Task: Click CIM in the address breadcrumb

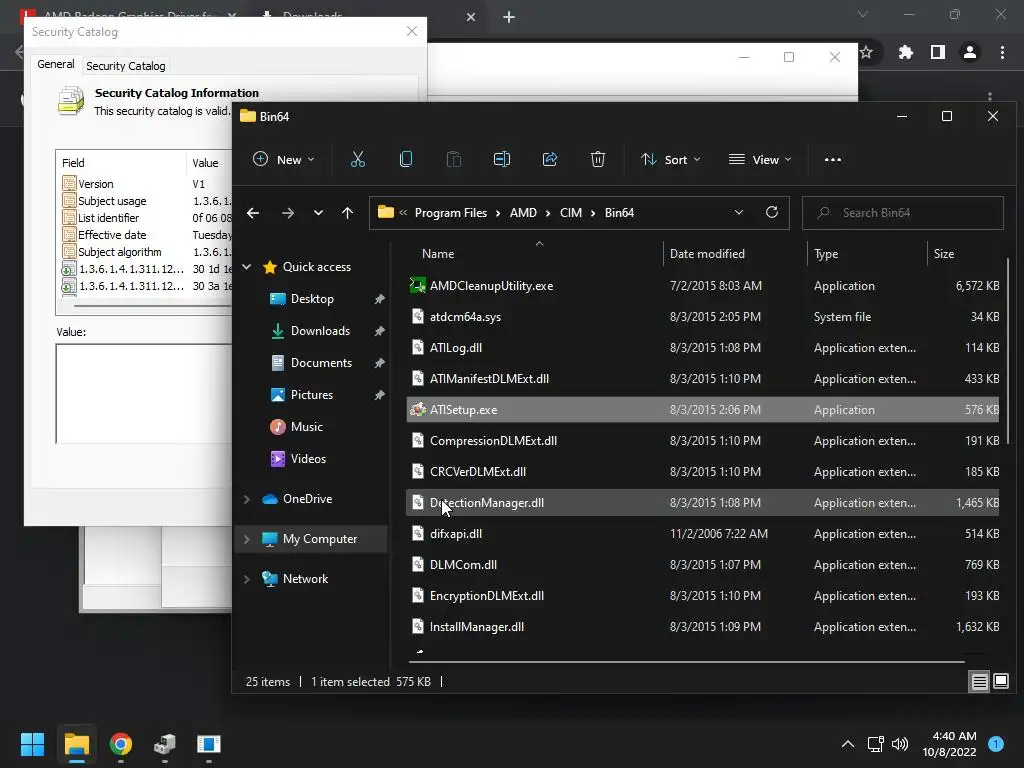Action: [x=571, y=213]
